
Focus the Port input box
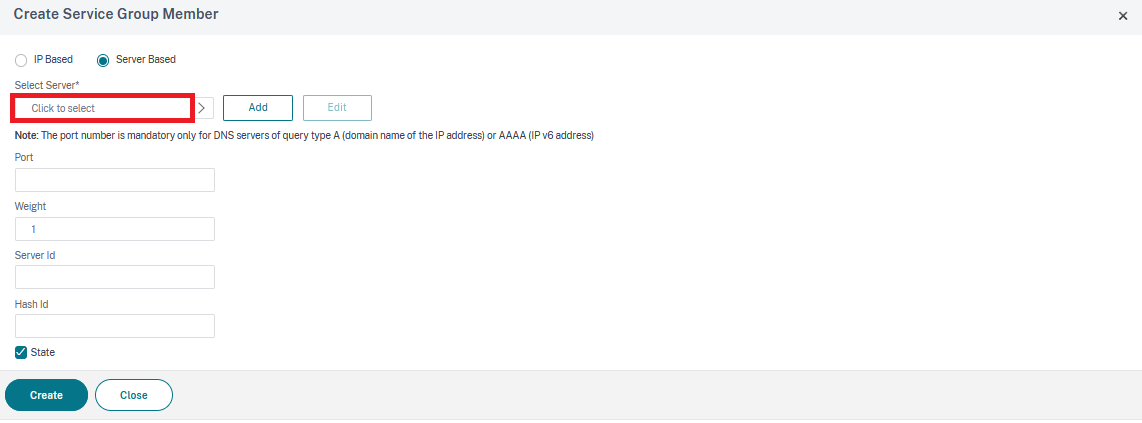(115, 180)
